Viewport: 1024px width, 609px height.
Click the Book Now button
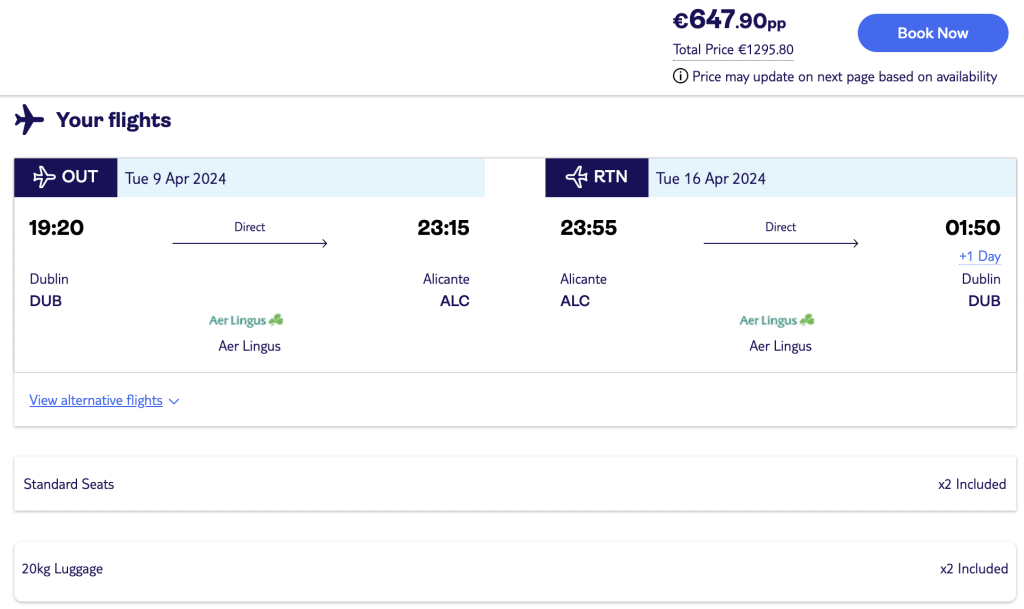coord(932,33)
